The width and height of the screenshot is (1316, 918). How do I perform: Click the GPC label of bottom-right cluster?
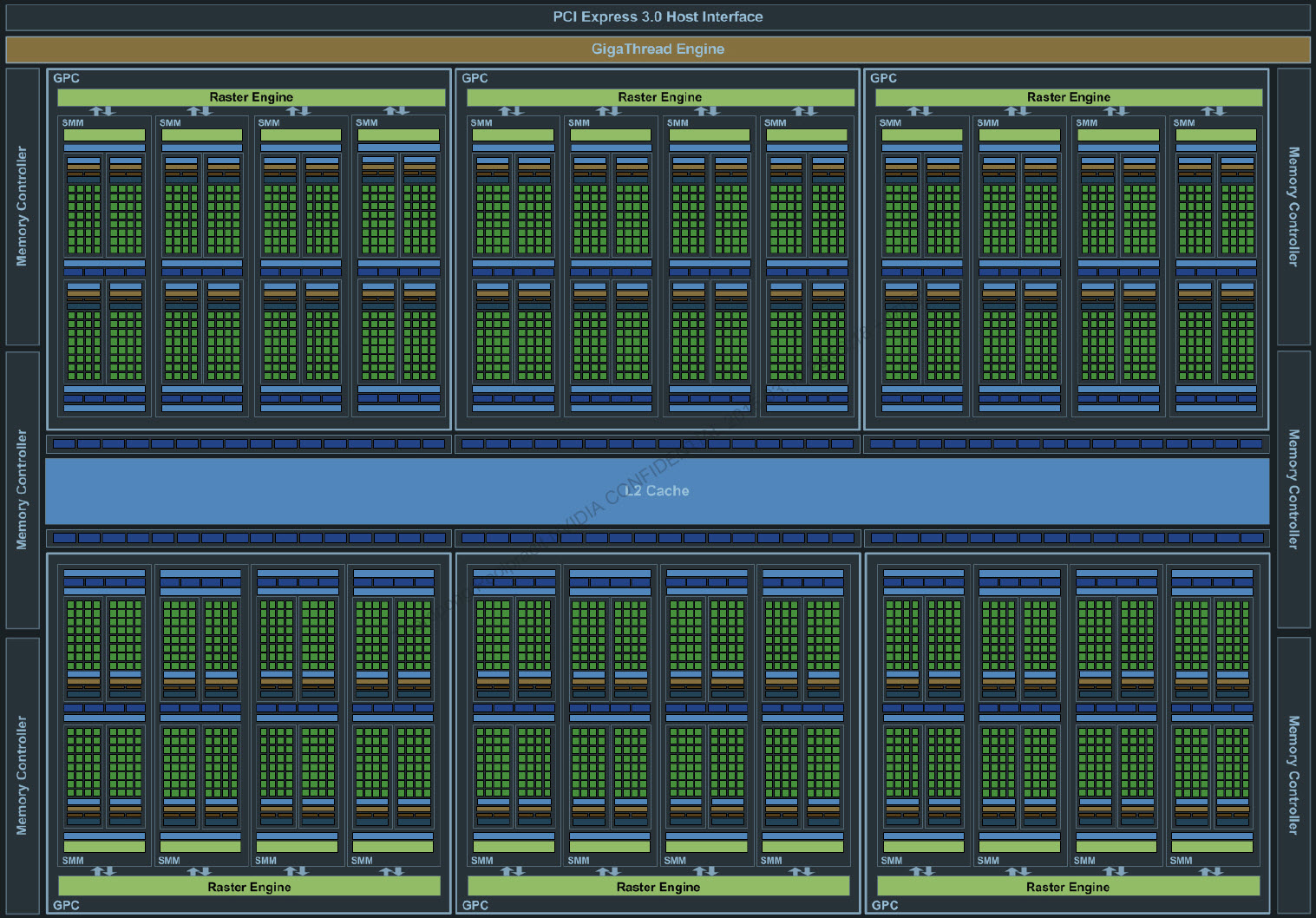(x=885, y=905)
